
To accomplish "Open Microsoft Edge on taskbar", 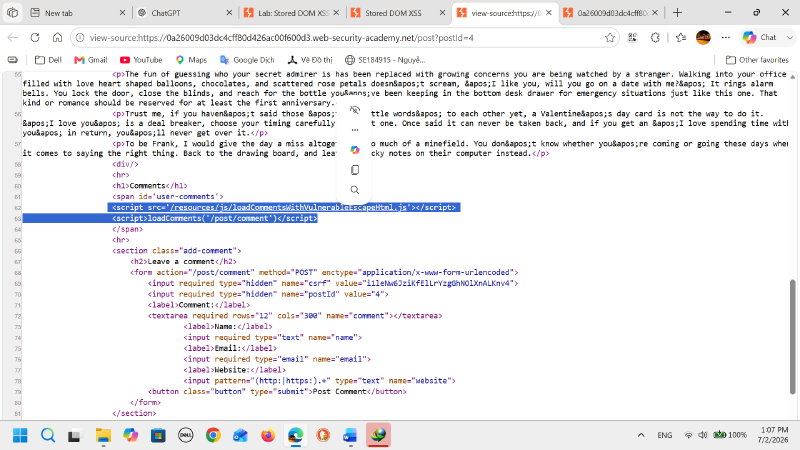I will (x=295, y=435).
